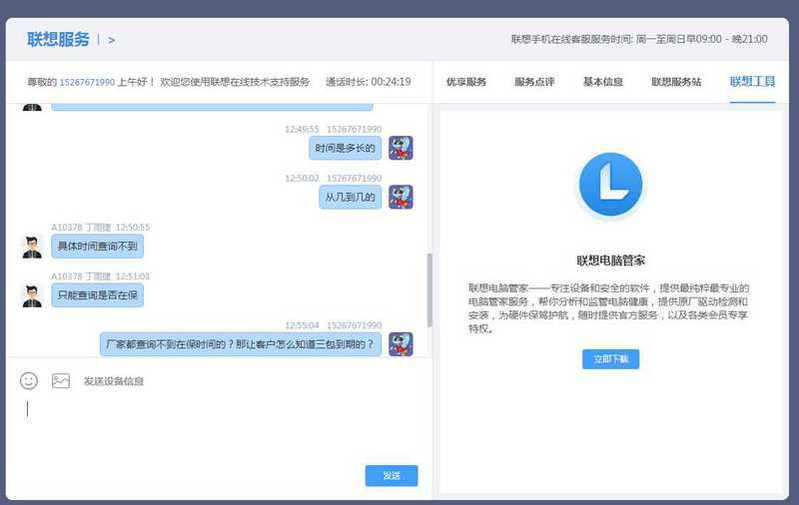Open the emoji picker smiley icon
799x505 pixels.
pos(29,381)
